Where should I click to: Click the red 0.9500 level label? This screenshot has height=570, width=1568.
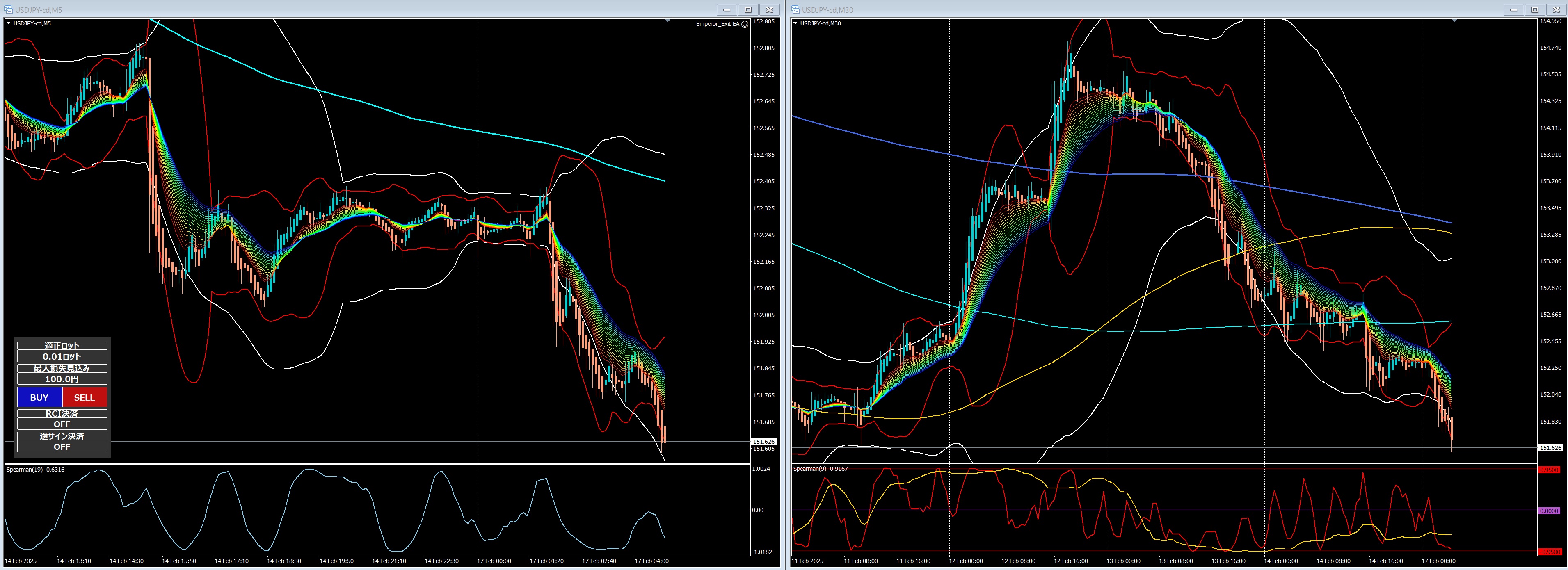coord(1549,470)
